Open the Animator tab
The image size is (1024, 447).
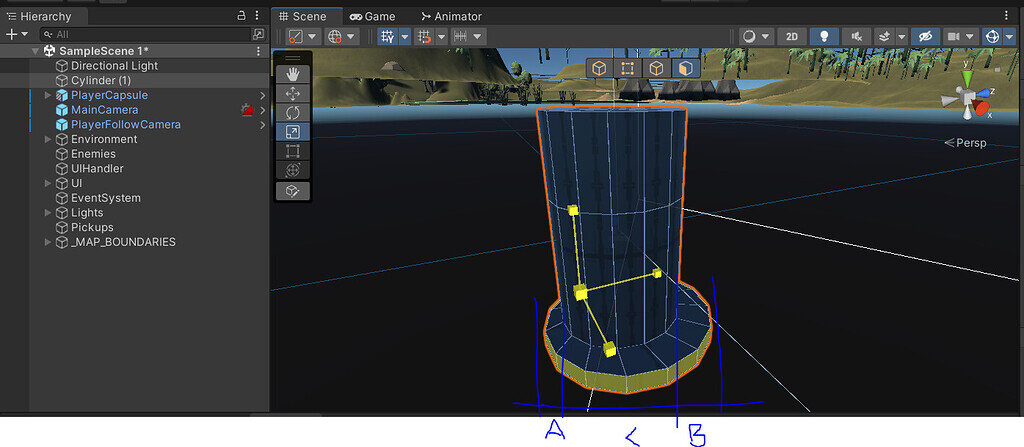click(451, 16)
